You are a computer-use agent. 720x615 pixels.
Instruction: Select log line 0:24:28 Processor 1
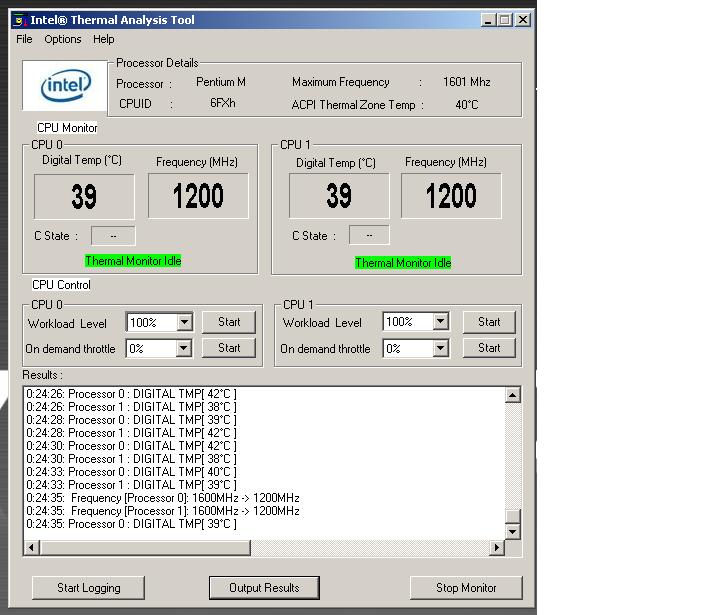(131, 433)
